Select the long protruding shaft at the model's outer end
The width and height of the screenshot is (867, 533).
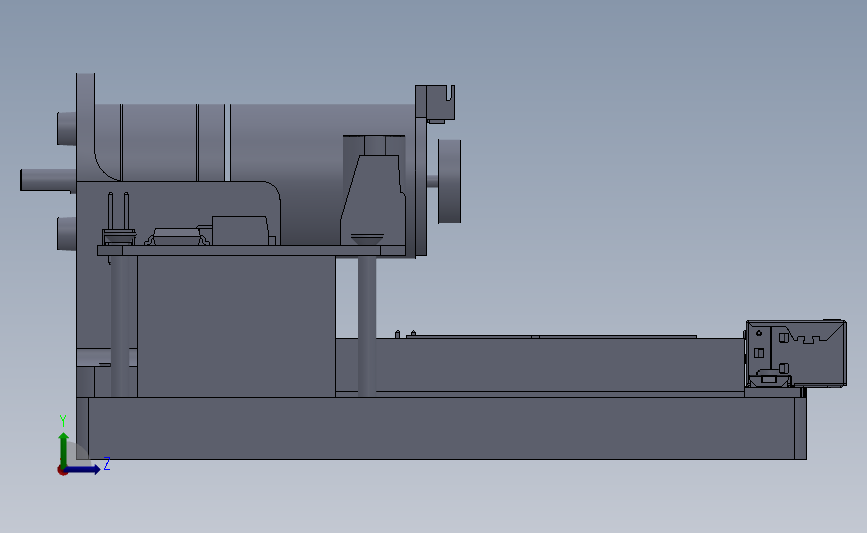(48, 181)
